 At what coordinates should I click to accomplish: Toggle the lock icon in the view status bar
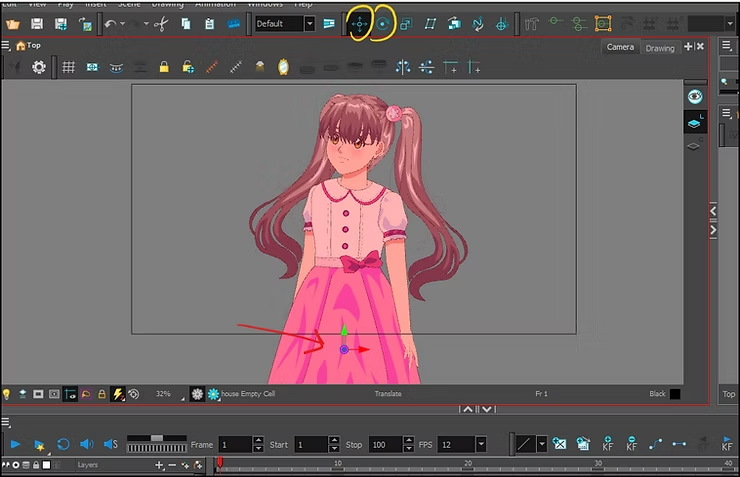(x=101, y=394)
